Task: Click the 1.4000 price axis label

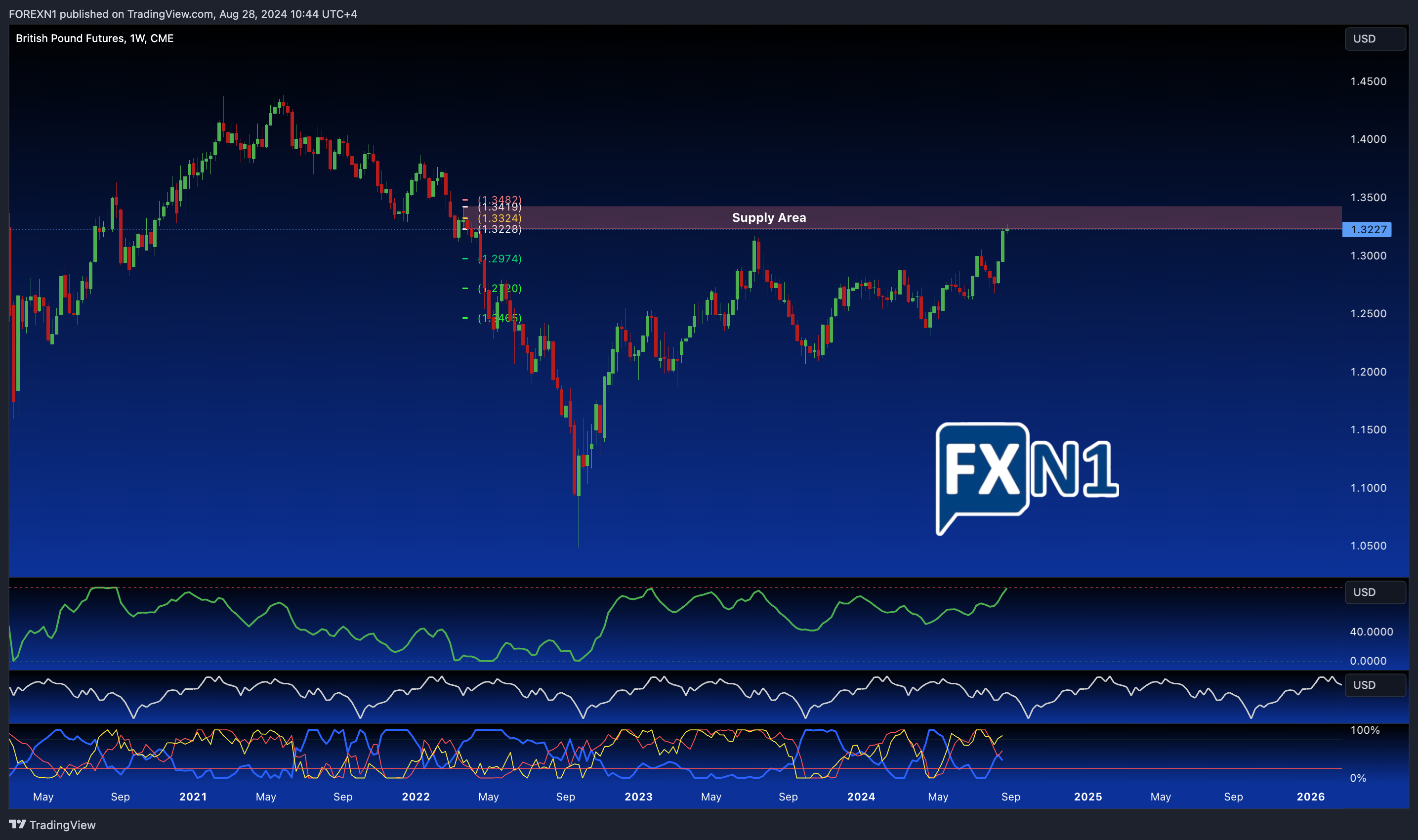Action: (1368, 139)
